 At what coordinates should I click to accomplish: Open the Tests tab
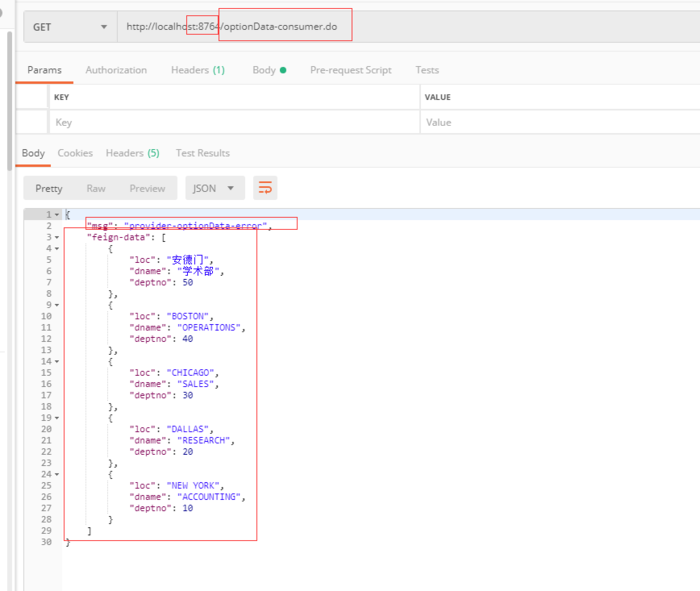point(427,70)
